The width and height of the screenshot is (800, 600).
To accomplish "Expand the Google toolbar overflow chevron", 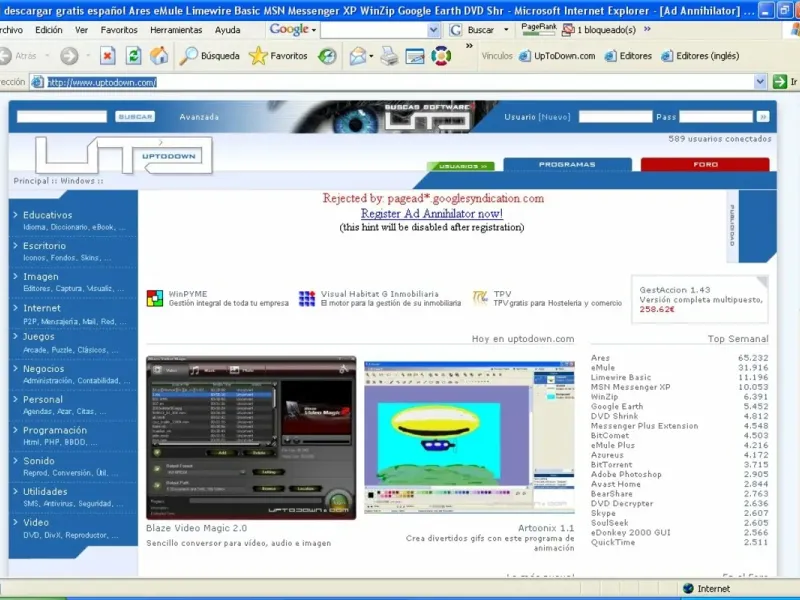I will coord(647,29).
